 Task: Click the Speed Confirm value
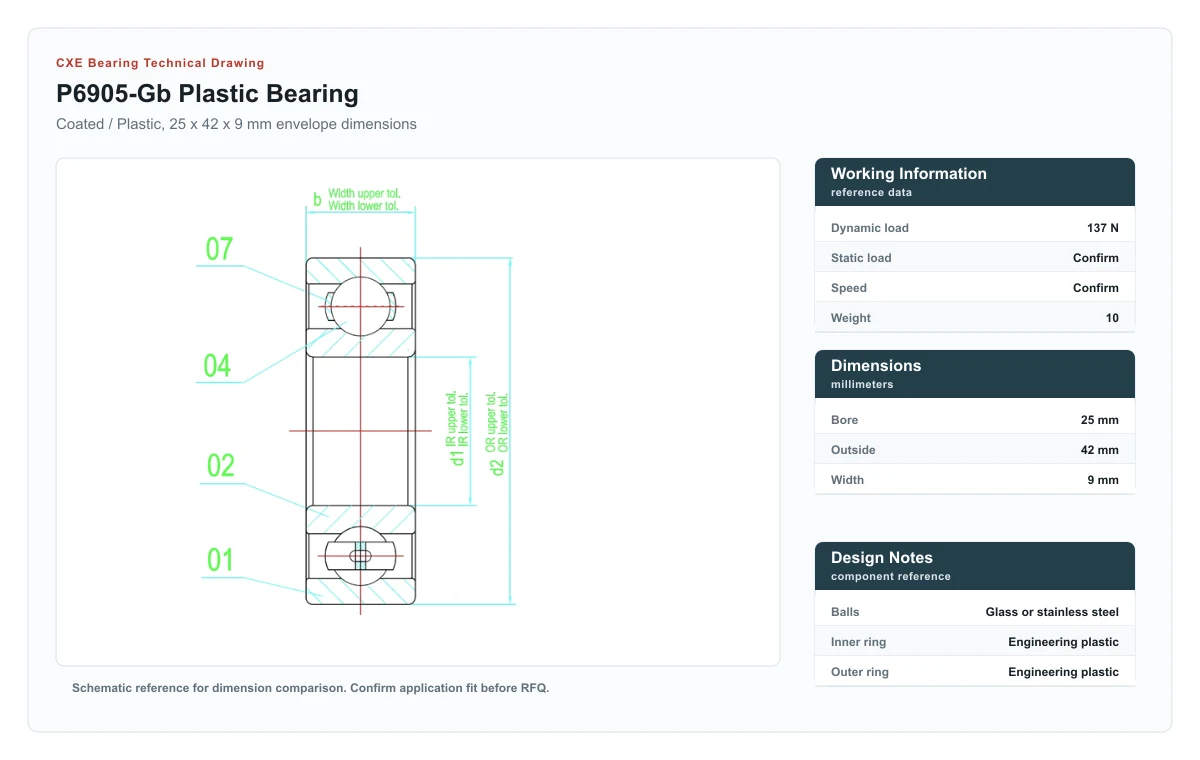[x=1096, y=288]
